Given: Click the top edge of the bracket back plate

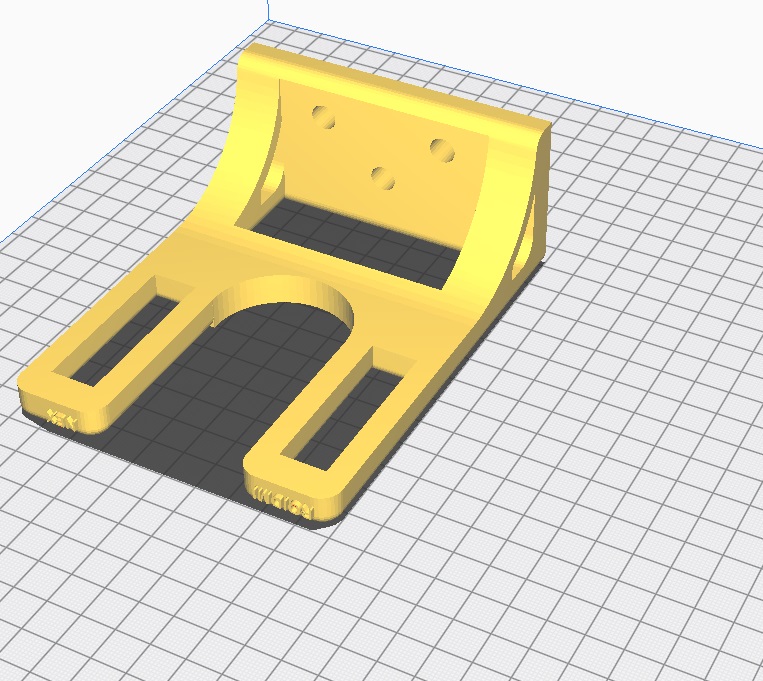Looking at the screenshot, I should (400, 80).
